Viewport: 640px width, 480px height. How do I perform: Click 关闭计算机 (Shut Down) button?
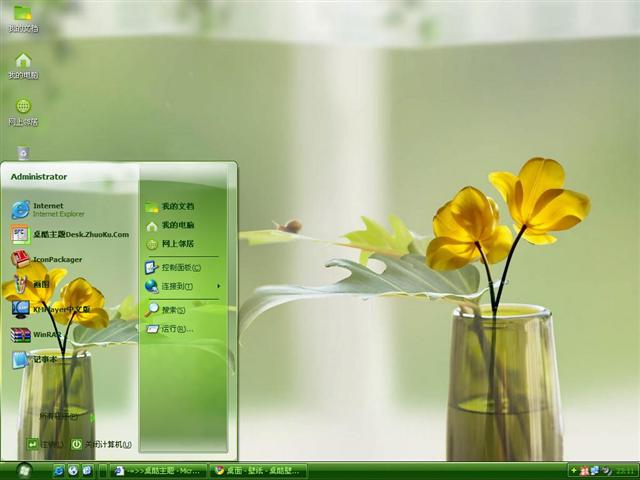(101, 444)
